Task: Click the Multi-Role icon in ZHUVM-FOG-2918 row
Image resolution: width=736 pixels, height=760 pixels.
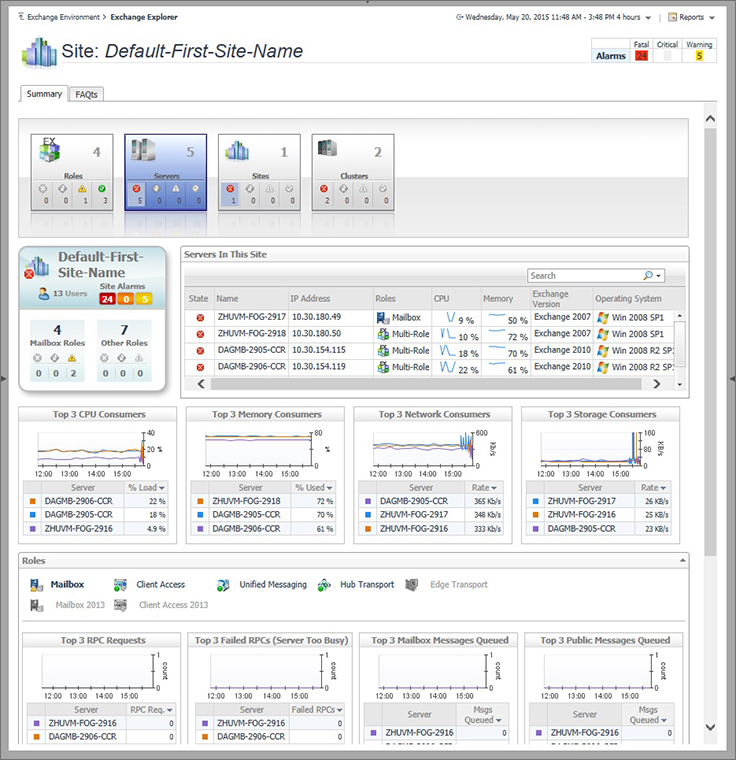Action: coord(383,334)
